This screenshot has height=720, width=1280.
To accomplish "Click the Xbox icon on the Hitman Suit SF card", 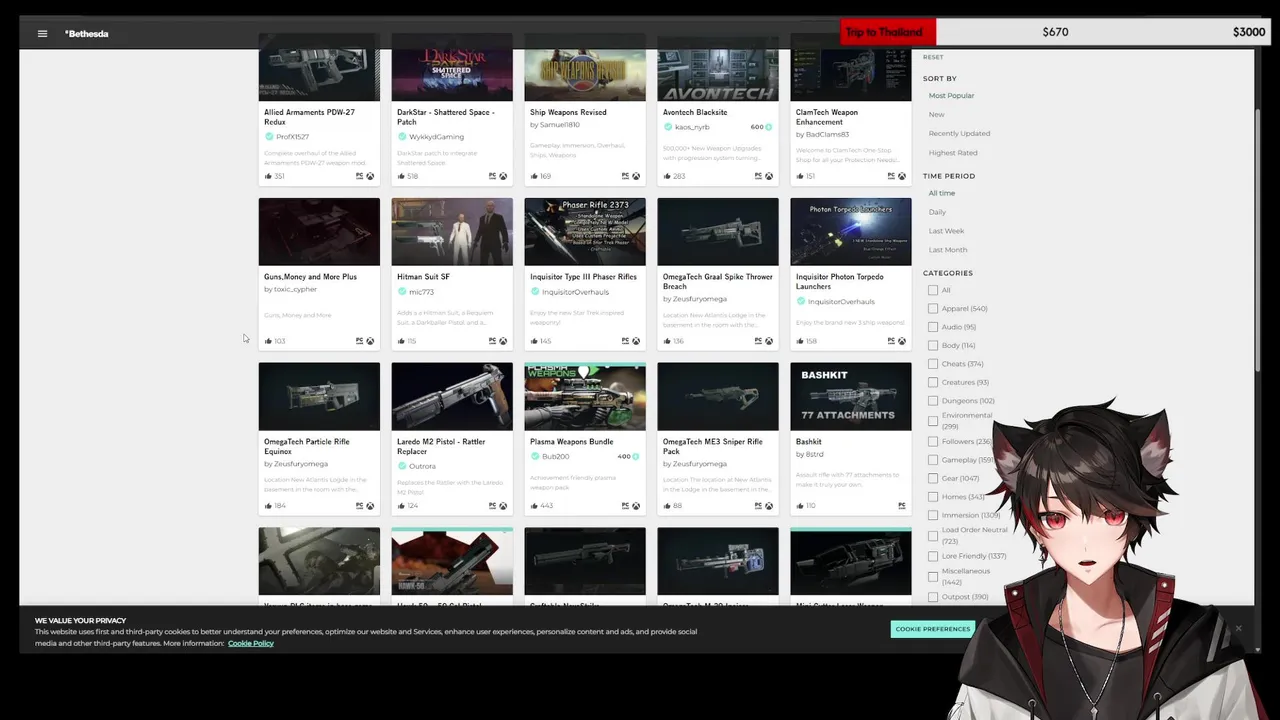I will pyautogui.click(x=503, y=341).
